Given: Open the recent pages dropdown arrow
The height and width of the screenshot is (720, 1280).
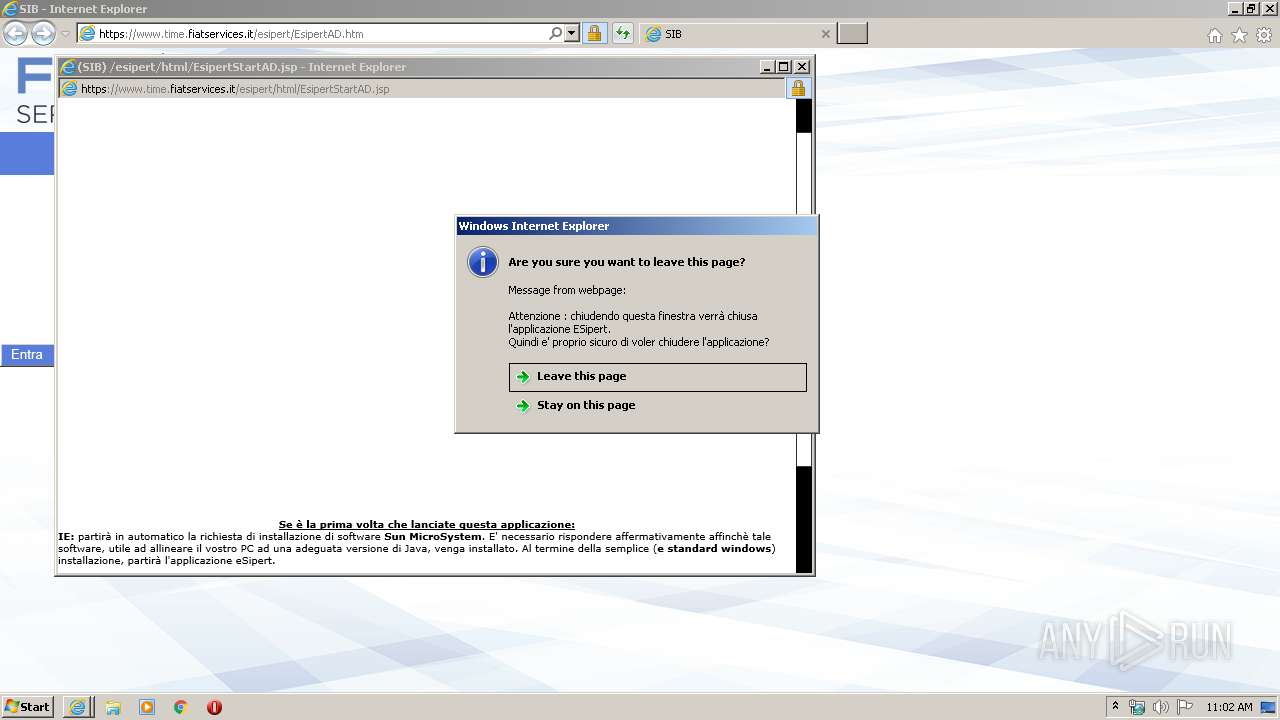Looking at the screenshot, I should [x=65, y=34].
